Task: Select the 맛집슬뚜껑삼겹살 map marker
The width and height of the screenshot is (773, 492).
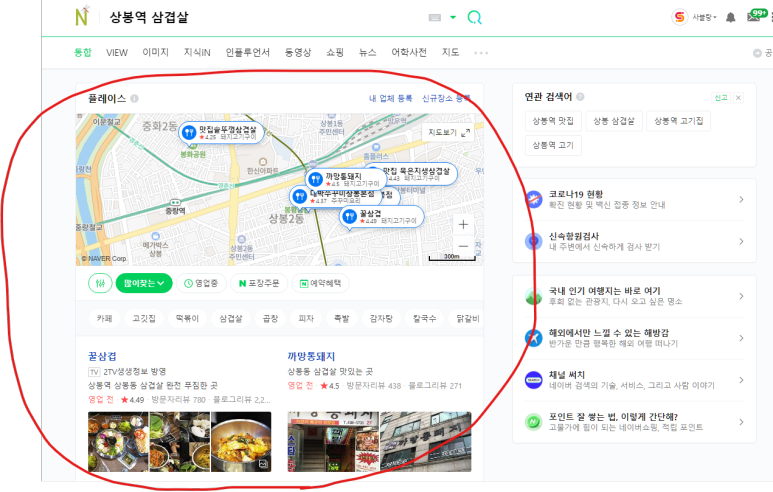Action: [221, 133]
